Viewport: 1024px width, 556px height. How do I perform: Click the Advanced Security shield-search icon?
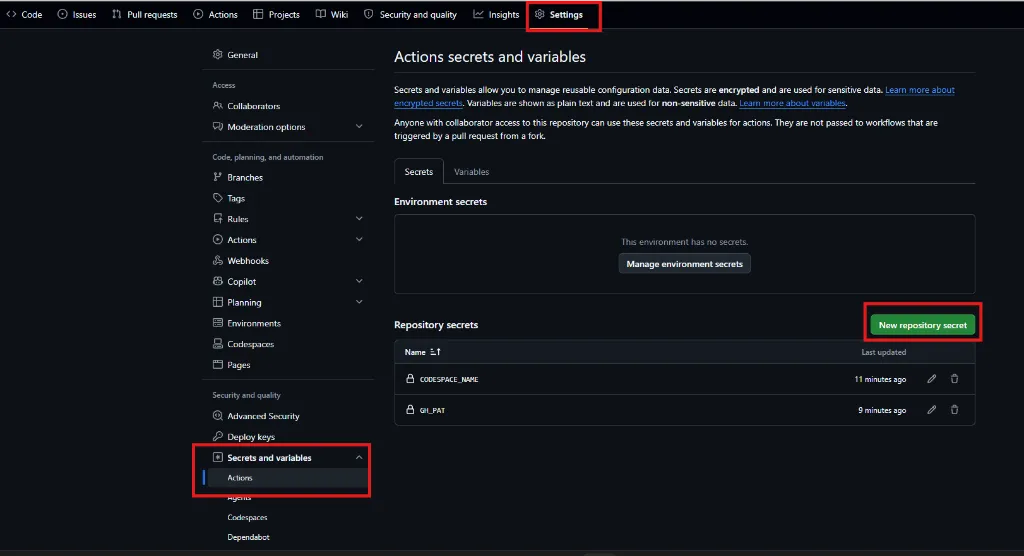tap(217, 416)
